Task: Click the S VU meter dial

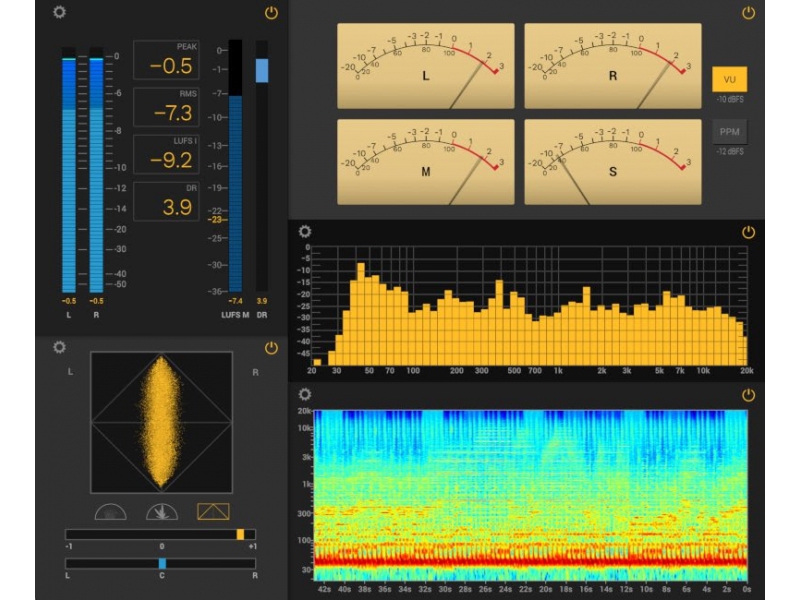Action: pos(613,162)
